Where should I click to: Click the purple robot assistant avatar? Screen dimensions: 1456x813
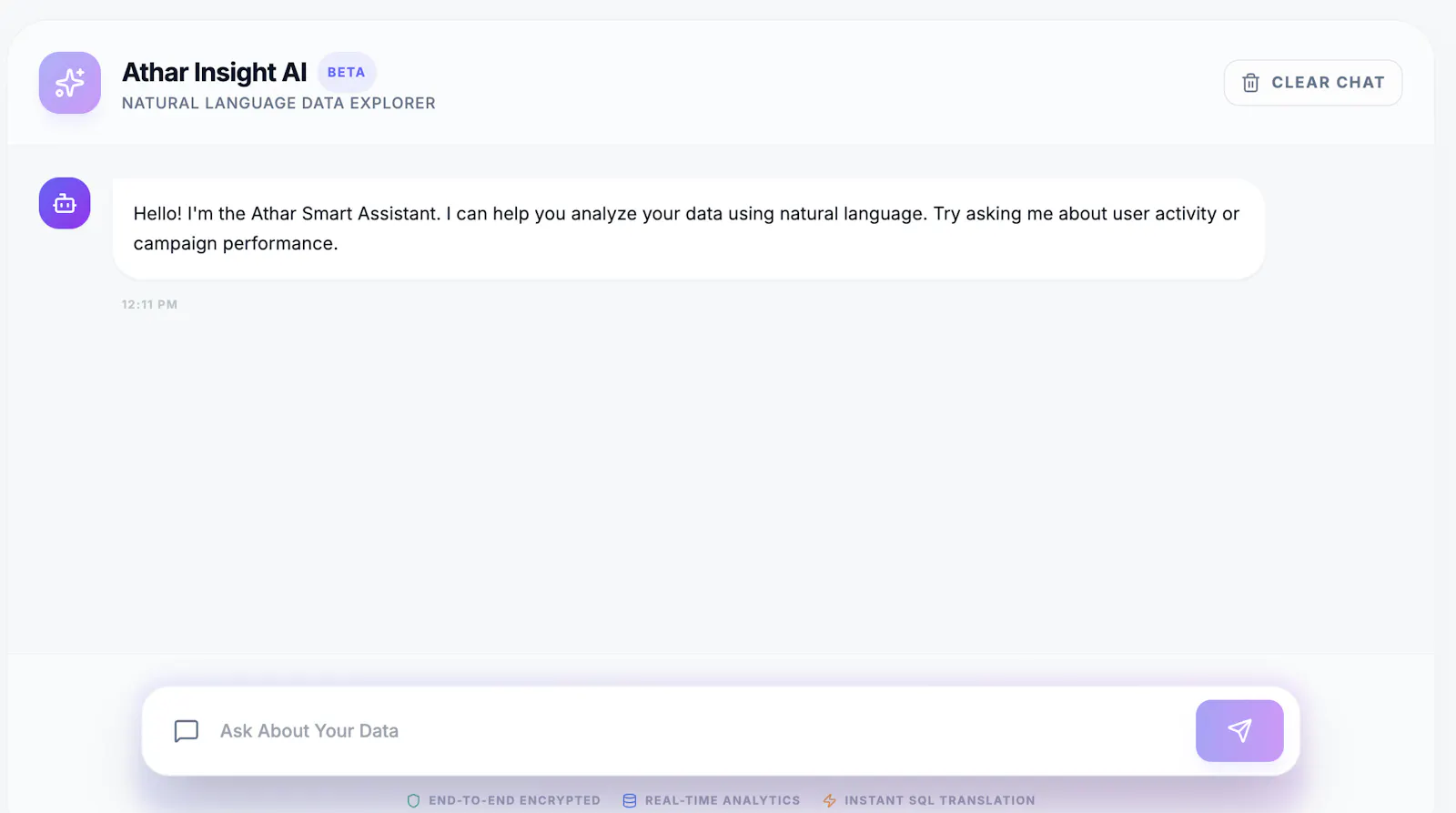pyautogui.click(x=65, y=203)
